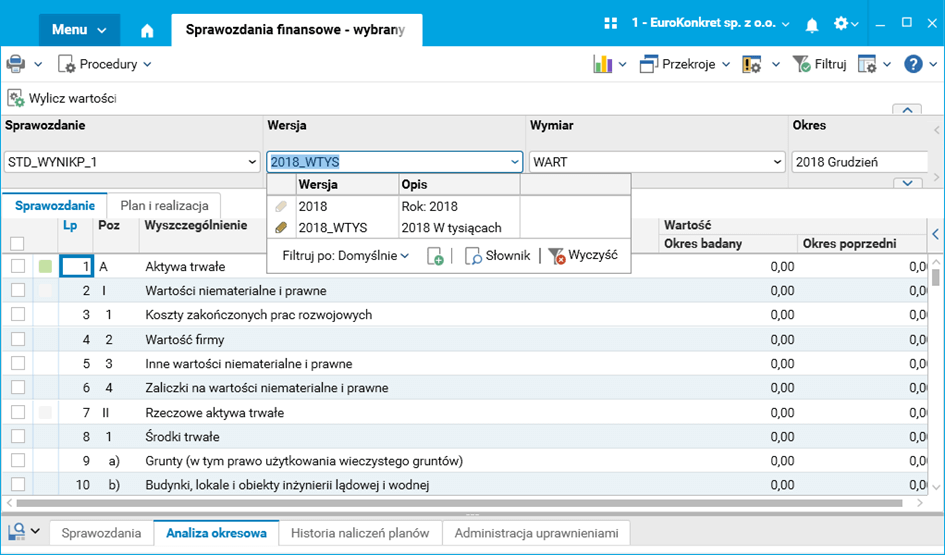The image size is (945, 555).
Task: Click the Wylicz wartości calculator icon
Action: point(16,98)
